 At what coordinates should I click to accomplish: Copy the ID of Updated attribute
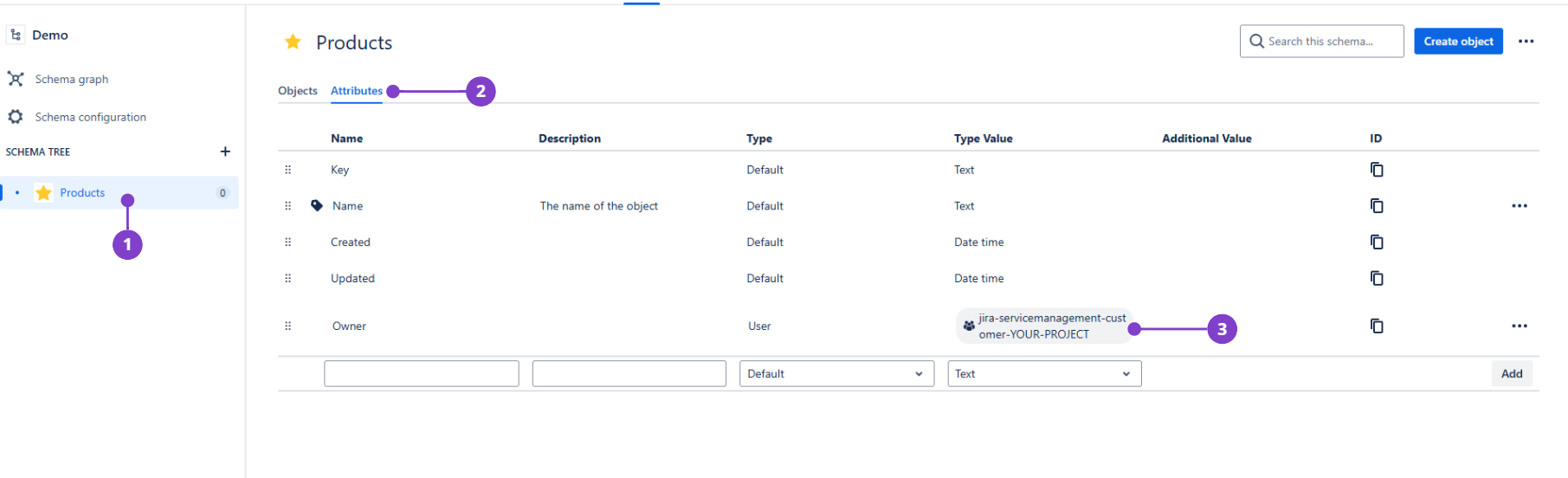pyautogui.click(x=1377, y=278)
